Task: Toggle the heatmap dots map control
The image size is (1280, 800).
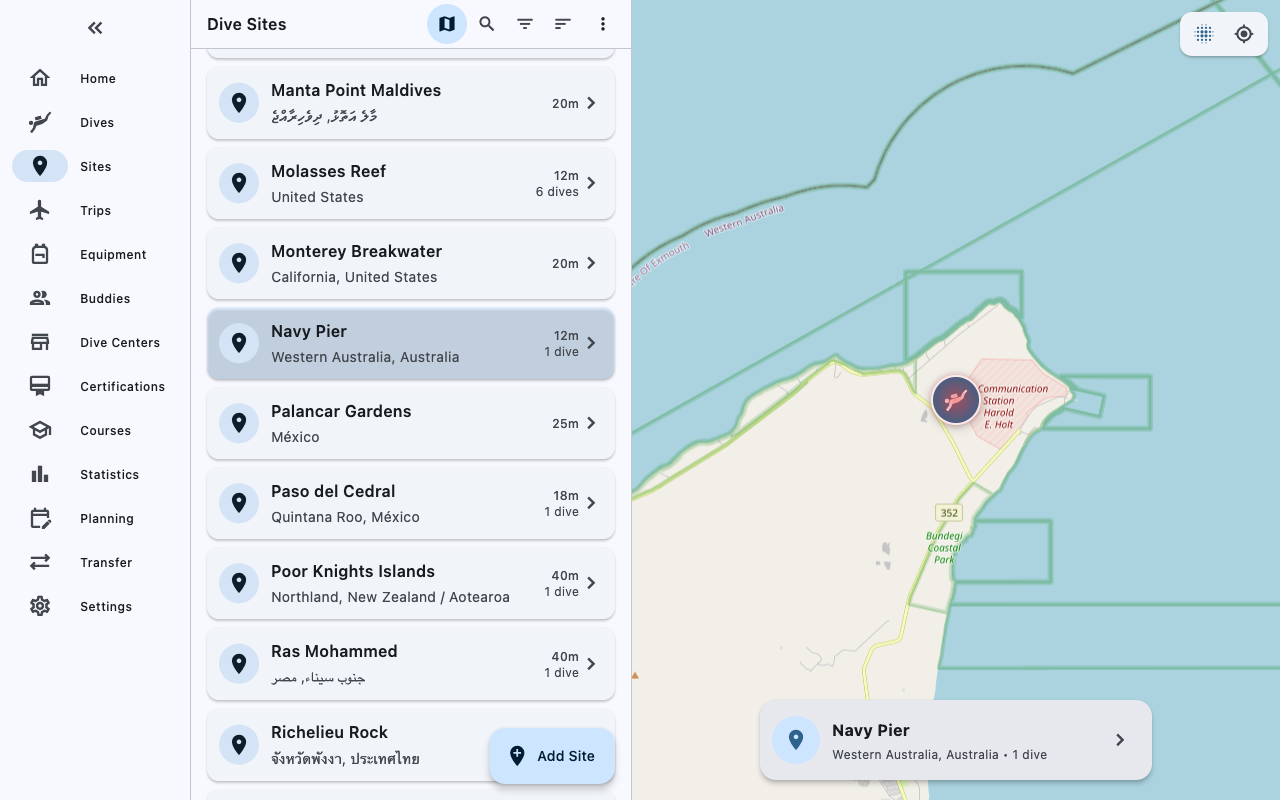Action: (x=1204, y=34)
